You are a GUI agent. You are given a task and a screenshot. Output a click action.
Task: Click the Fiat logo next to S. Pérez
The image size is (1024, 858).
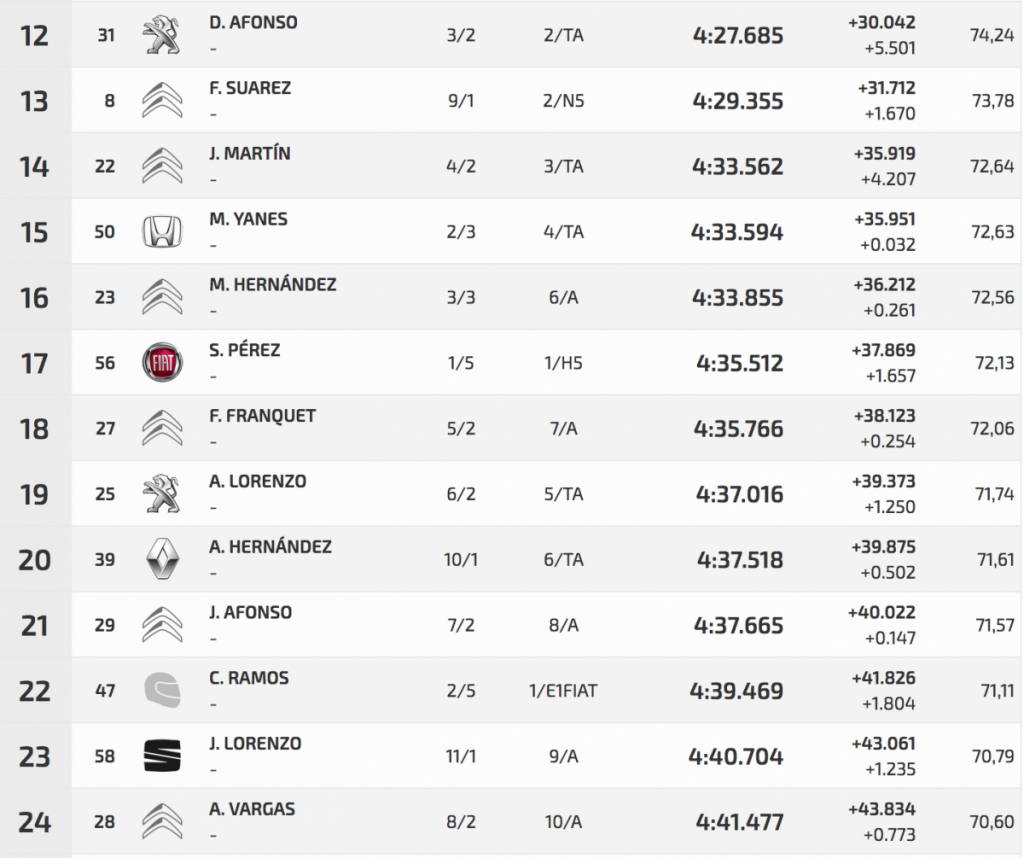[160, 363]
